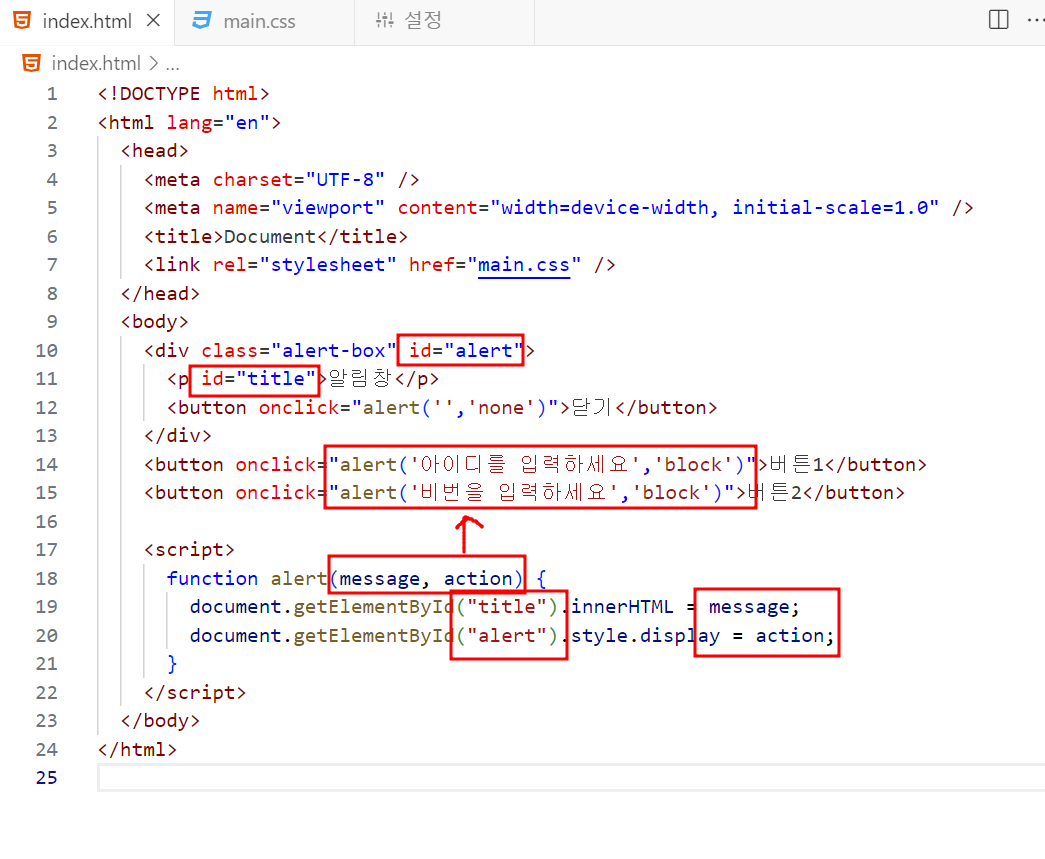Viewport: 1045px width, 859px height.
Task: Click line number 10 in the gutter
Action: [47, 351]
